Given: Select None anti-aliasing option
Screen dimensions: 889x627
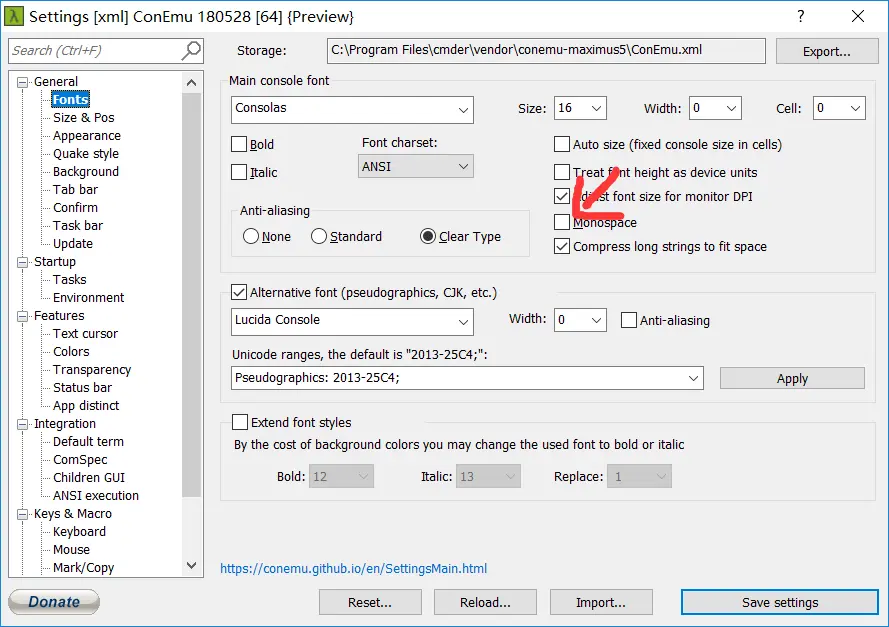Looking at the screenshot, I should [251, 236].
